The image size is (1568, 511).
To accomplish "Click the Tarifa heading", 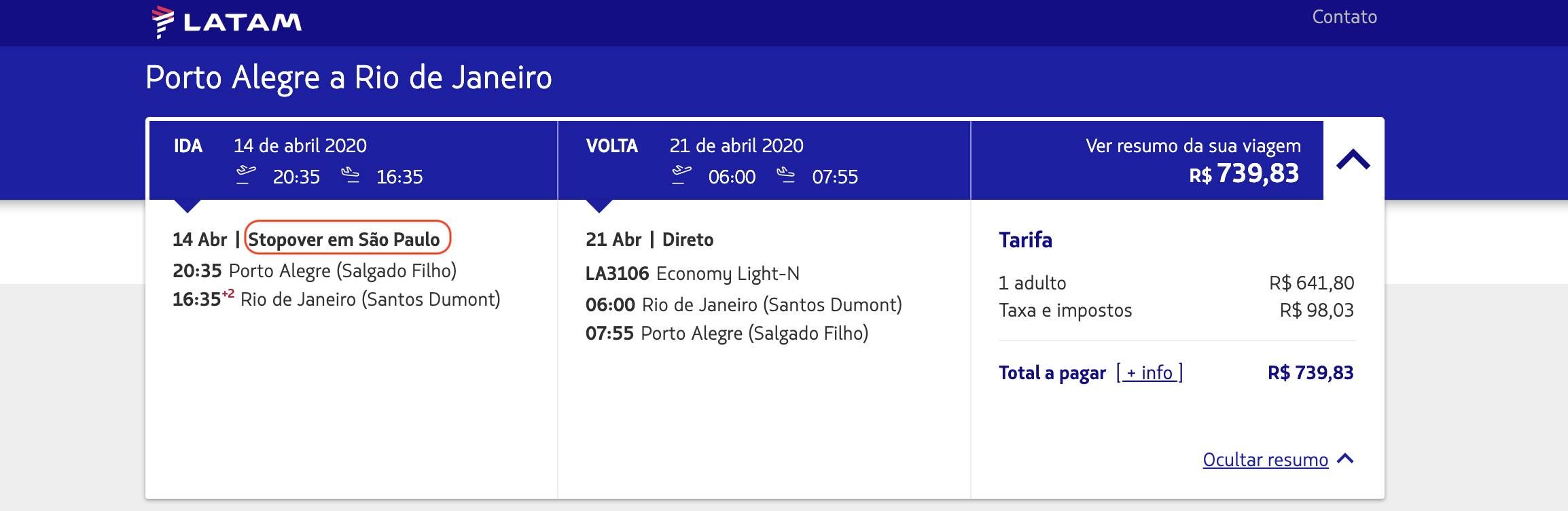I will tap(1025, 240).
